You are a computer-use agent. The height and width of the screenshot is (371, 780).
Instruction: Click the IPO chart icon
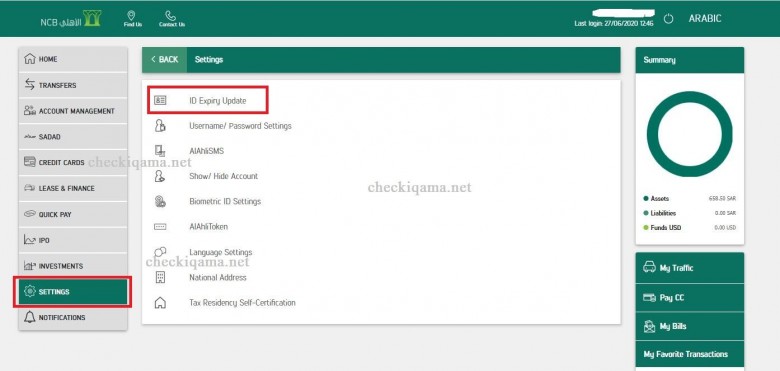[x=30, y=240]
